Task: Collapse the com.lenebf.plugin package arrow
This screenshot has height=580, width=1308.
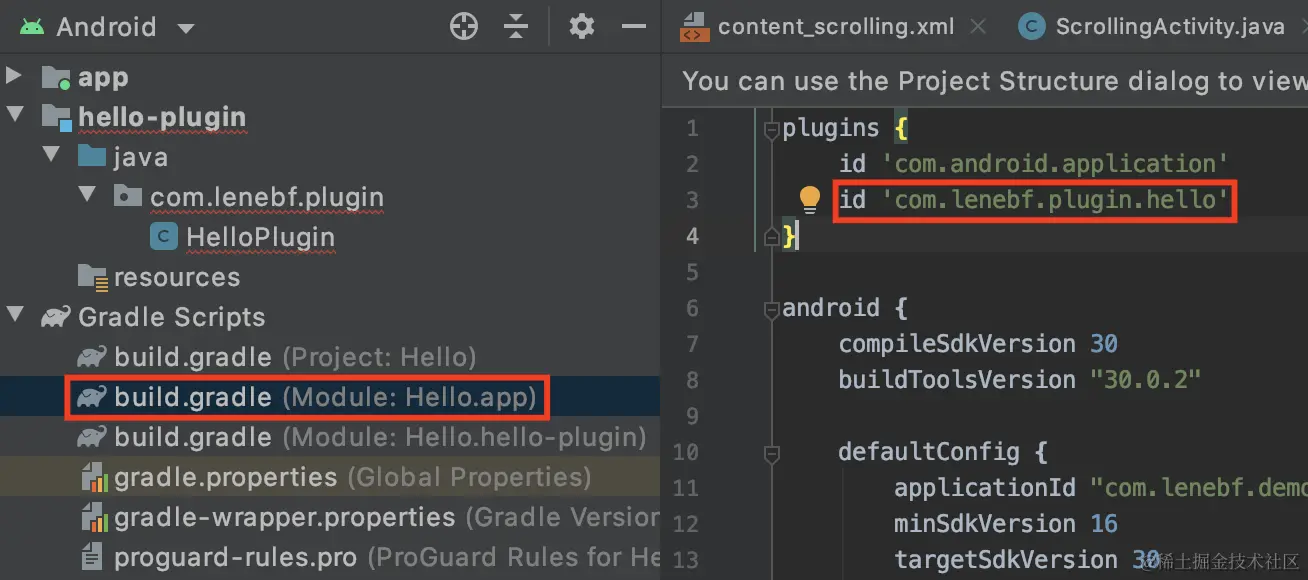Action: (x=88, y=196)
